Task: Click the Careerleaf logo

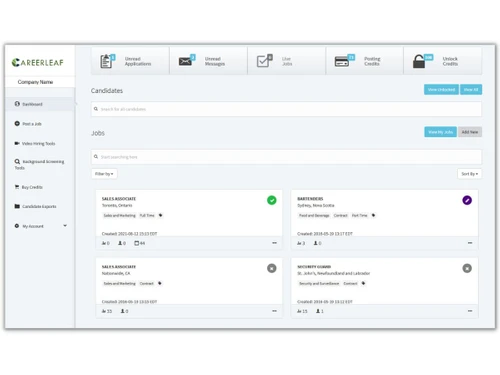Action: tap(37, 62)
